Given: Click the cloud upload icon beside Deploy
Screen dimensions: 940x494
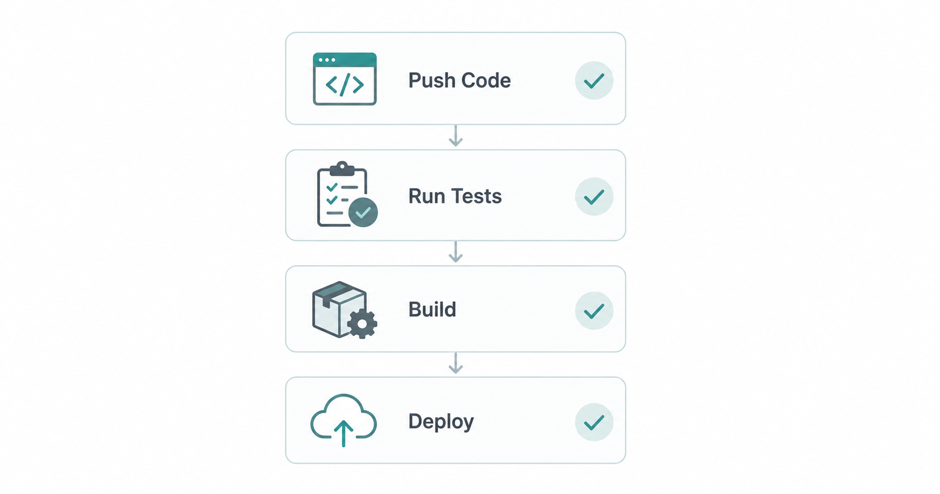Looking at the screenshot, I should point(344,420).
